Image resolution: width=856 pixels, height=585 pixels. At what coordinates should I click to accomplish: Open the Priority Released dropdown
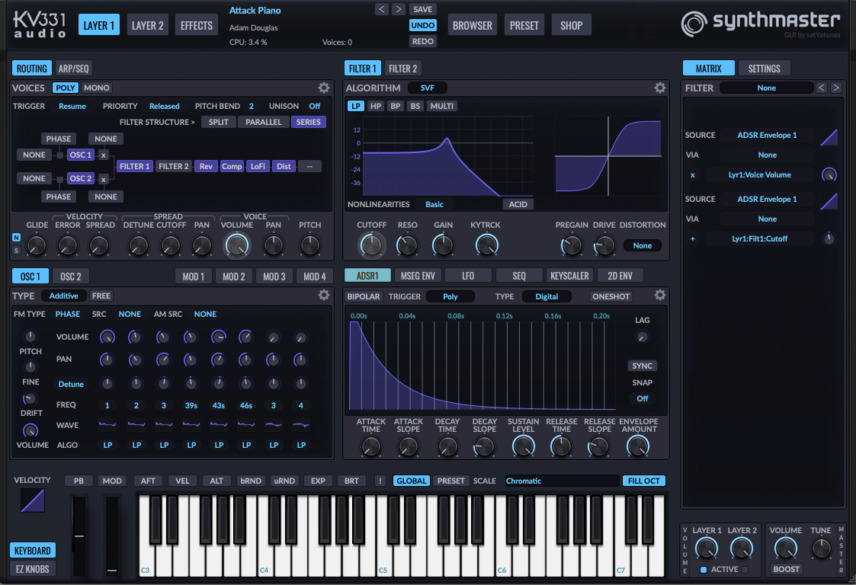pyautogui.click(x=164, y=106)
